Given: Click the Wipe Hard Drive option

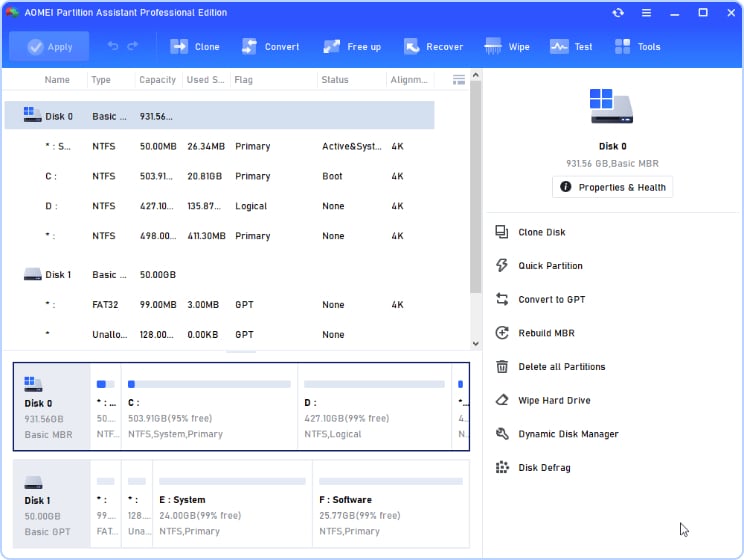Looking at the screenshot, I should pyautogui.click(x=554, y=401).
